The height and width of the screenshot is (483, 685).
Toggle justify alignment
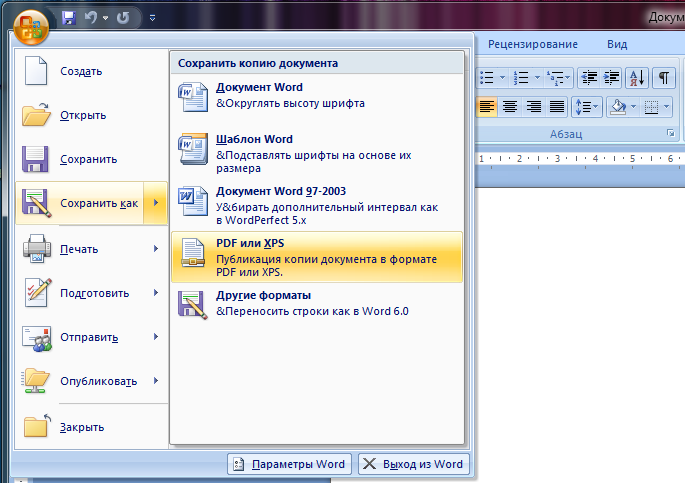tap(557, 107)
